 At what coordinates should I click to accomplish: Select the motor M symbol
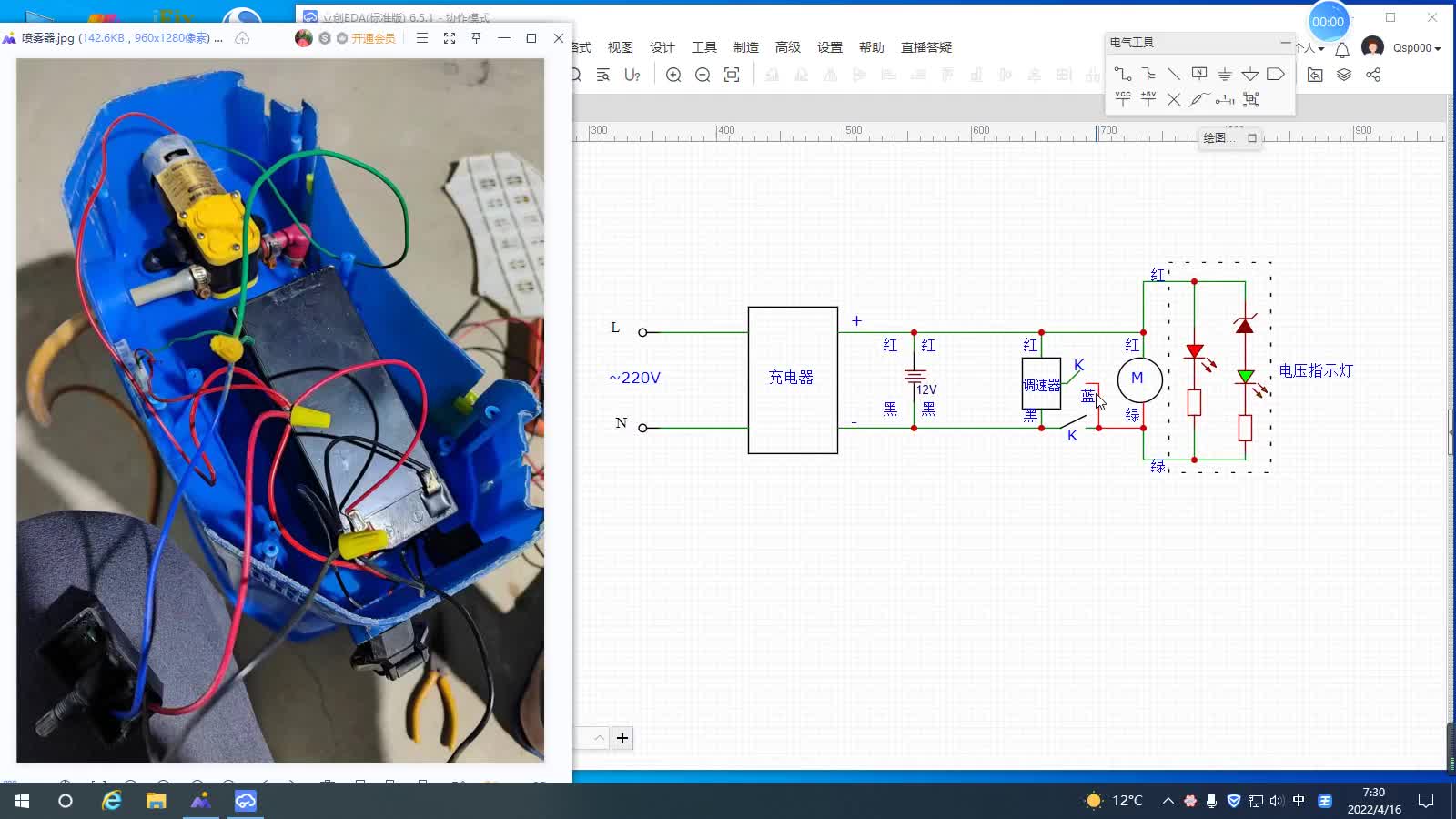pos(1139,379)
